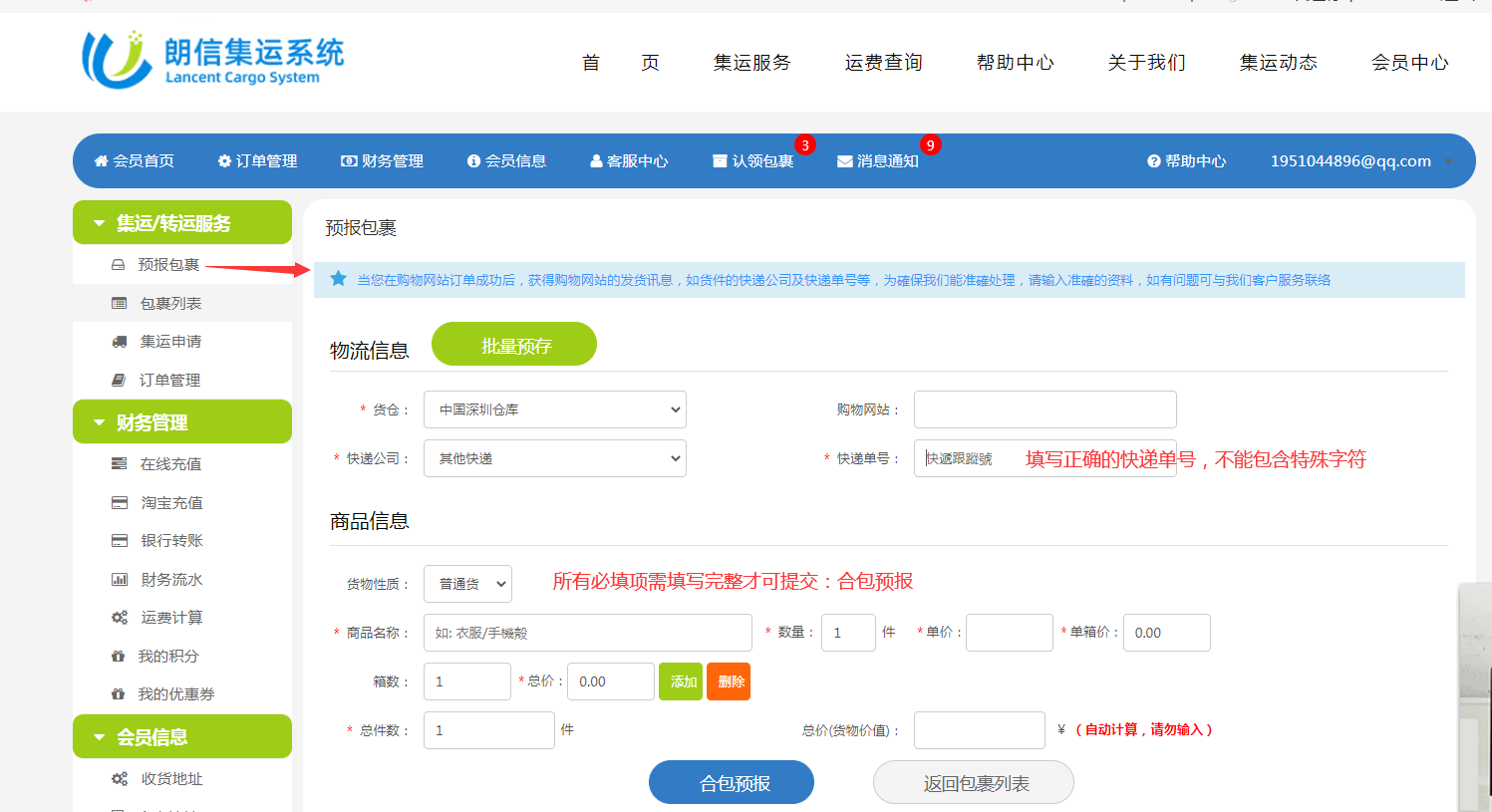Click the home icon beside 会员首页

point(101,161)
